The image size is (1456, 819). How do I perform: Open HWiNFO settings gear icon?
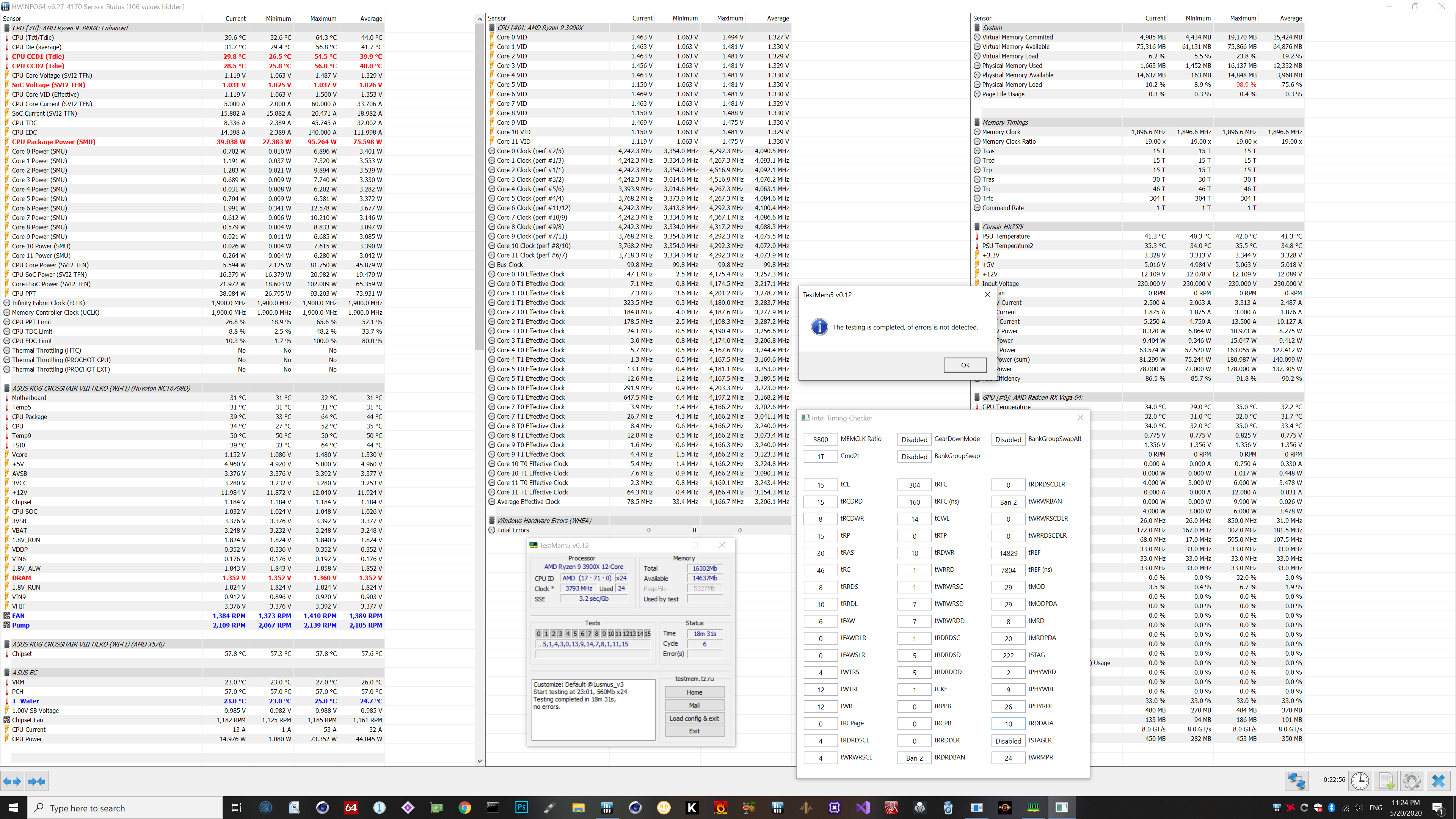[1412, 781]
